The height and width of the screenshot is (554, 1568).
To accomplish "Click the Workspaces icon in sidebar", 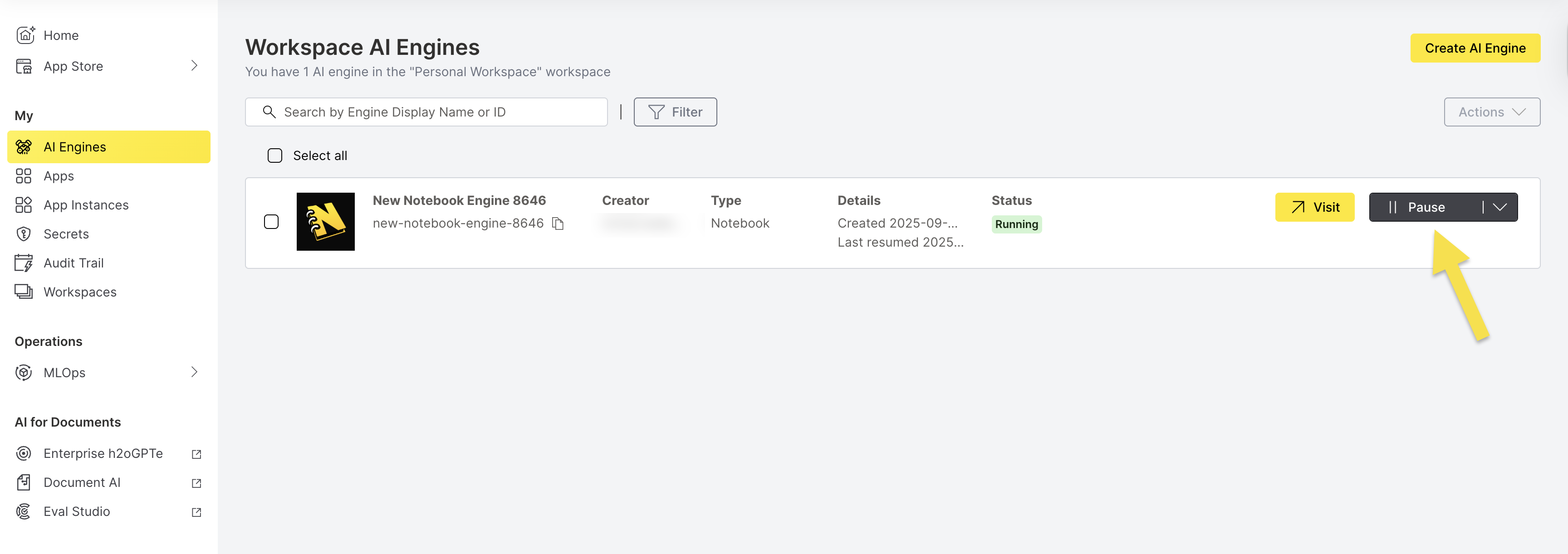I will pyautogui.click(x=24, y=292).
